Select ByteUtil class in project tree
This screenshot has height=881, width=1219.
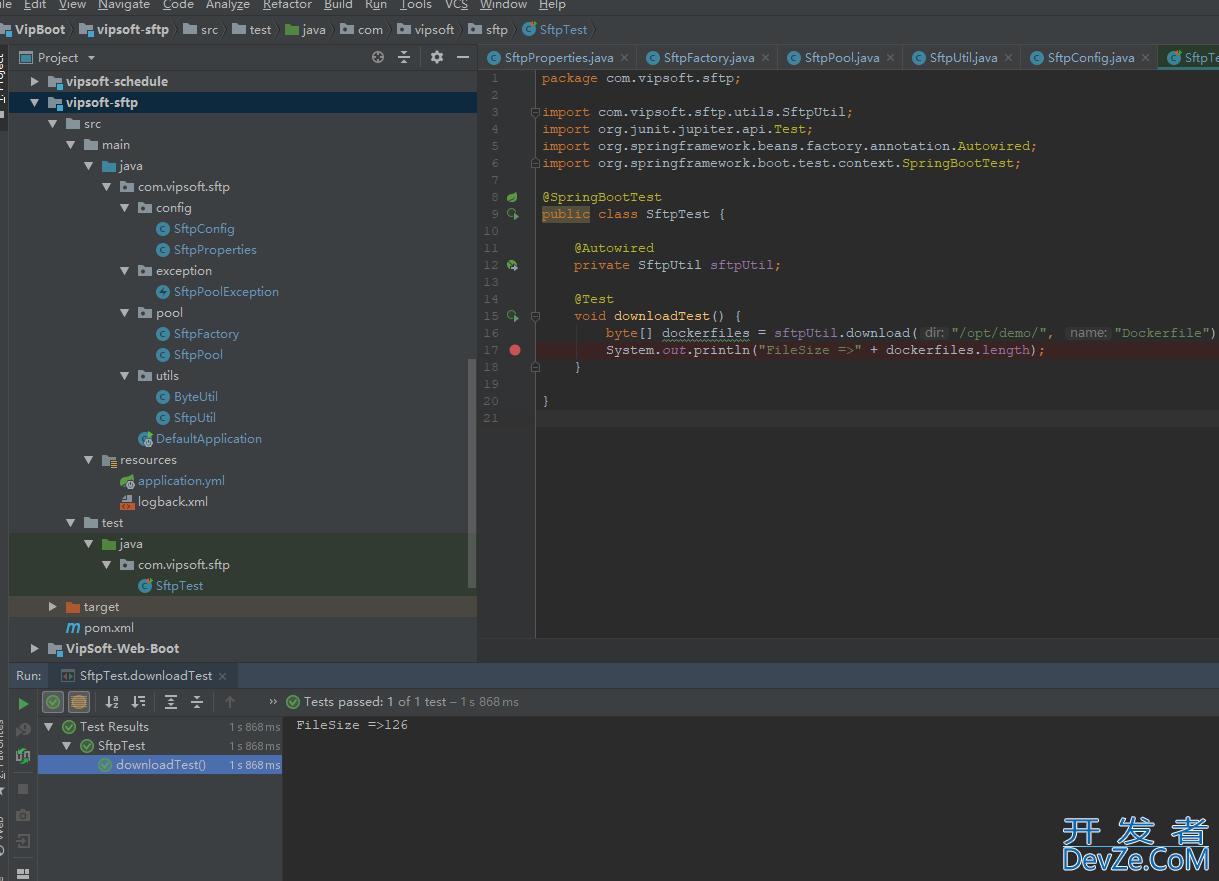tap(195, 397)
